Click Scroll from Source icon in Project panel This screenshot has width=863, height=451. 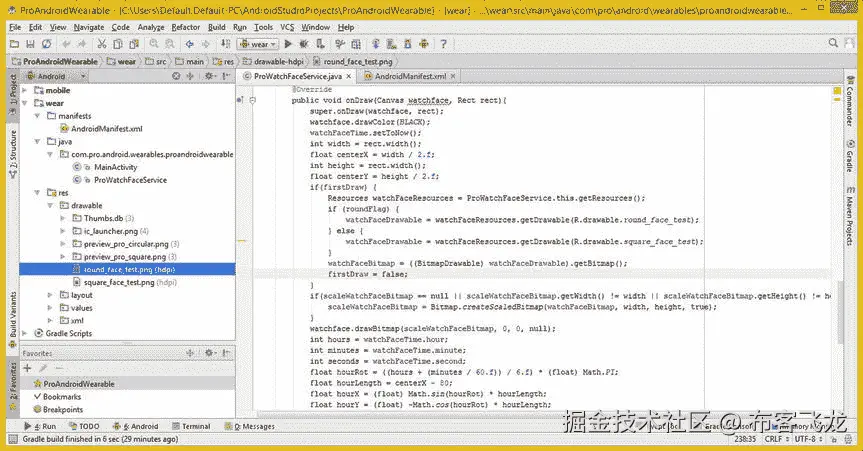pyautogui.click(x=176, y=76)
